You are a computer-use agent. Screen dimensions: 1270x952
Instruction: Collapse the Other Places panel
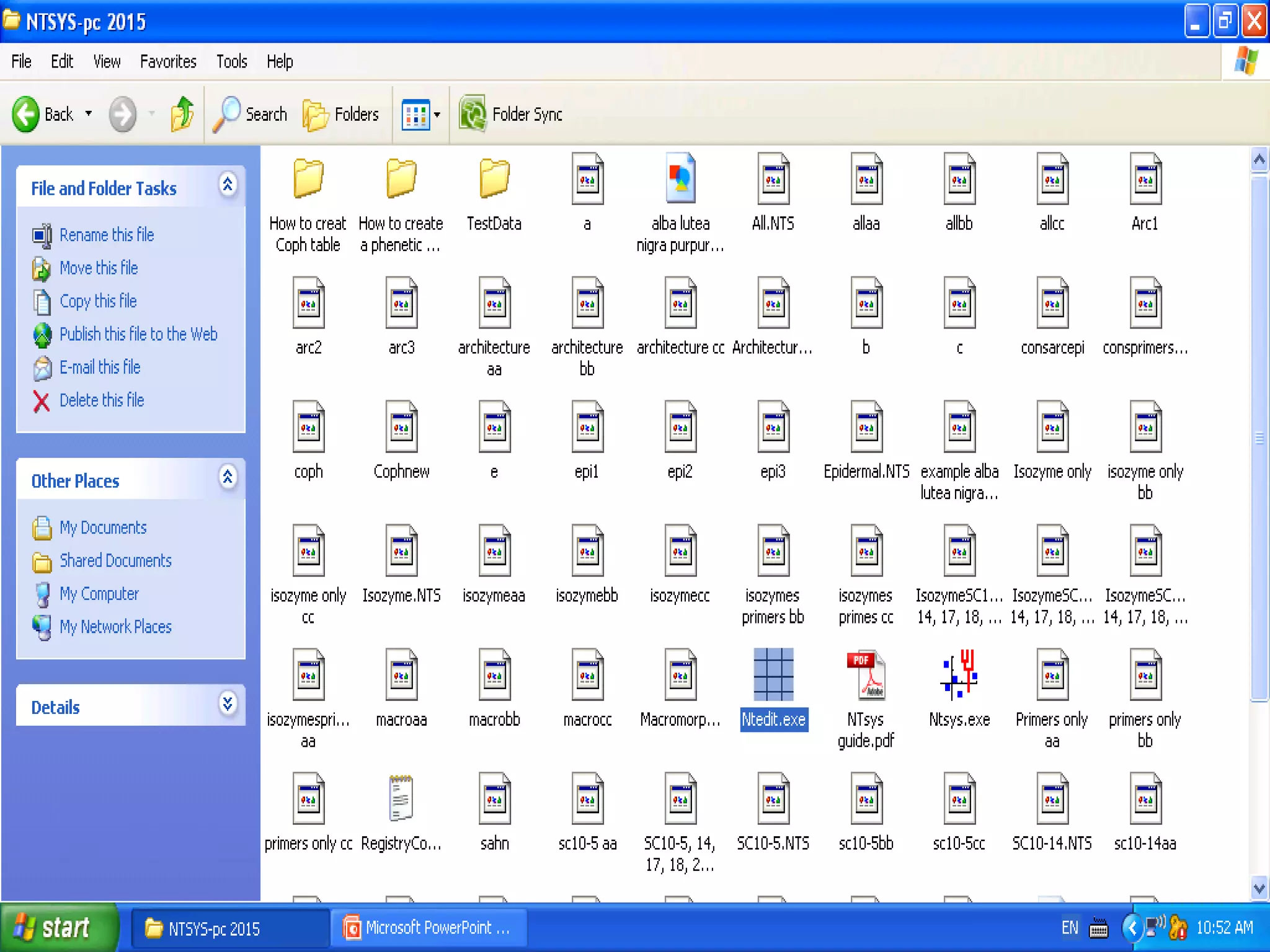pyautogui.click(x=228, y=477)
